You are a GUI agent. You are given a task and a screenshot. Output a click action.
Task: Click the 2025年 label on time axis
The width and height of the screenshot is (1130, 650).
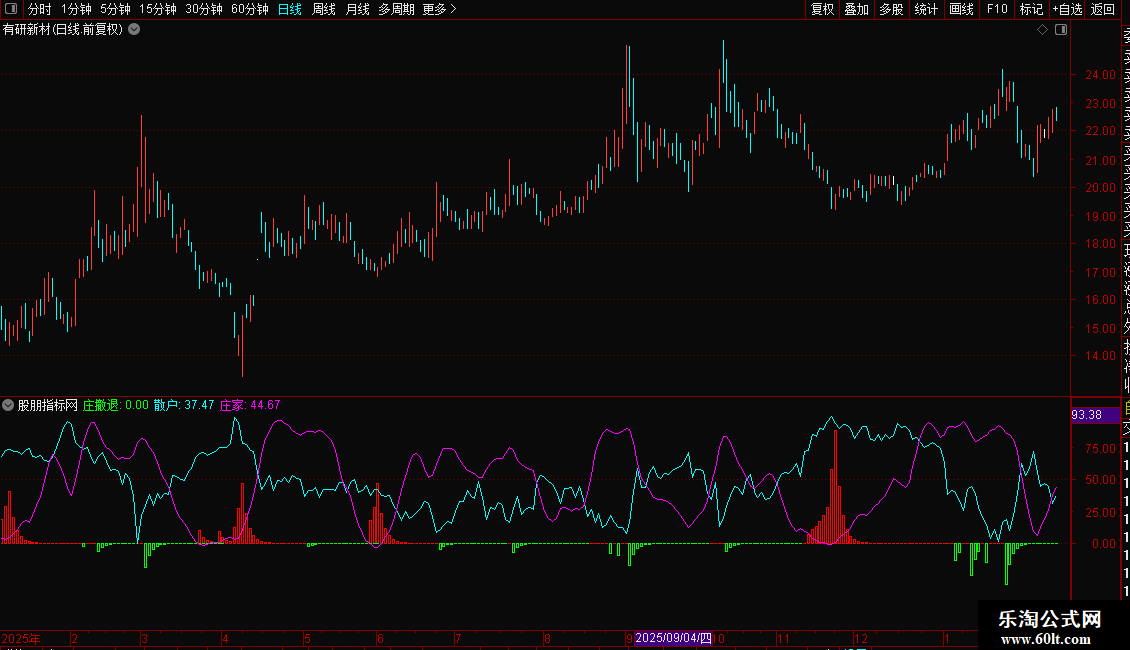point(21,639)
